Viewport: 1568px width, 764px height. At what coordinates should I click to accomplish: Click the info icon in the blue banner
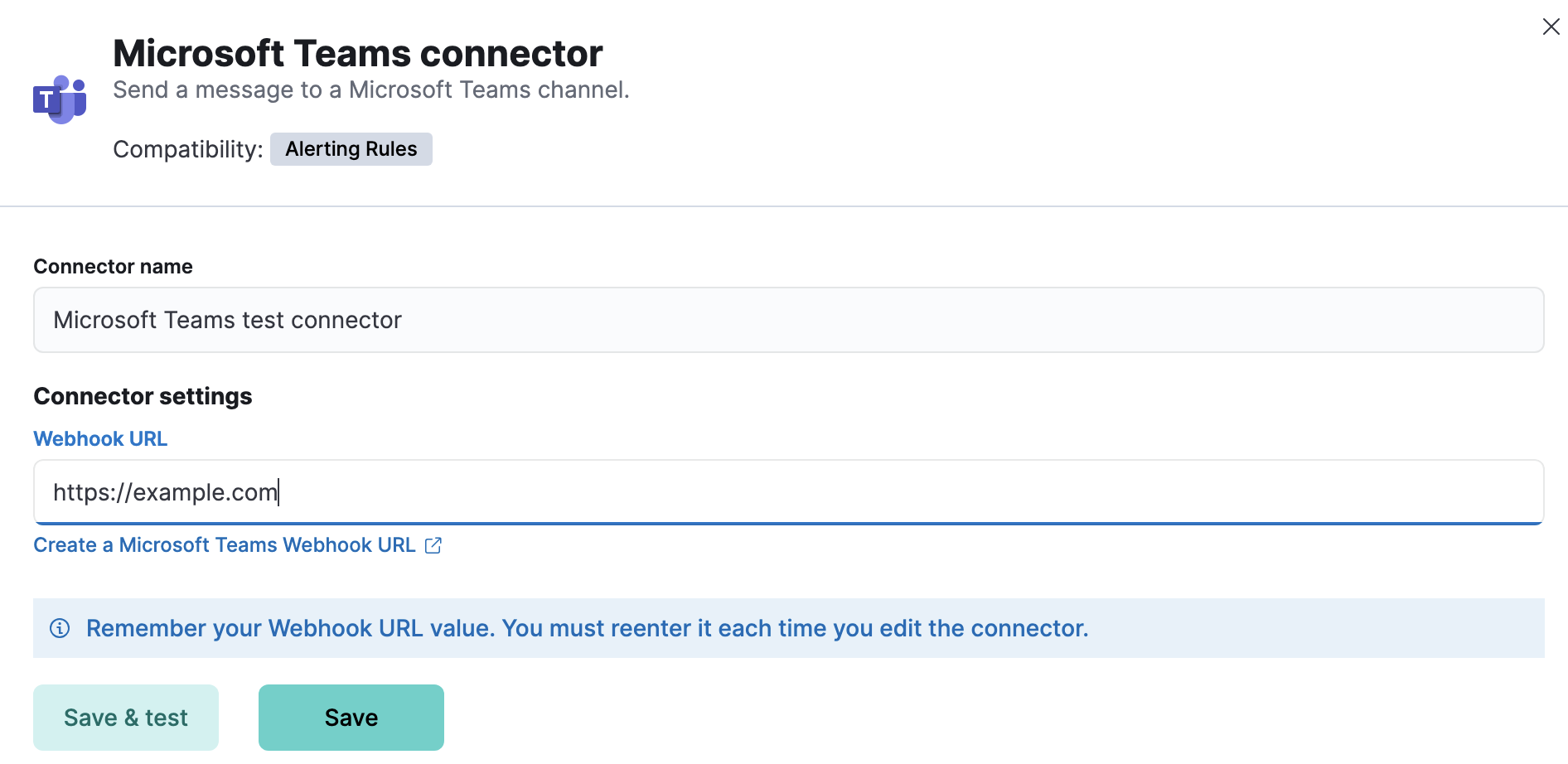click(59, 628)
